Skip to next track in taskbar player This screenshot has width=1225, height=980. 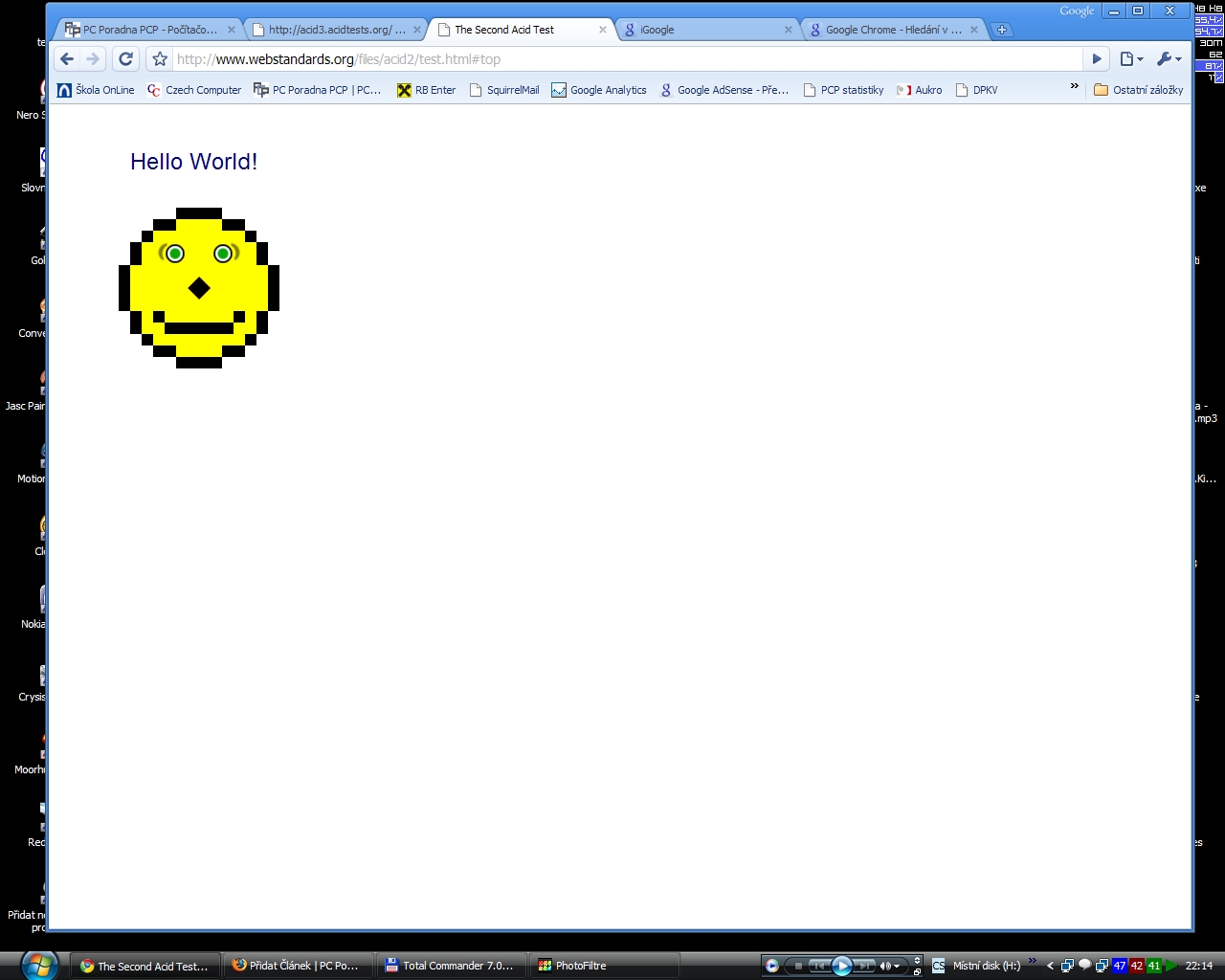pyautogui.click(x=863, y=966)
